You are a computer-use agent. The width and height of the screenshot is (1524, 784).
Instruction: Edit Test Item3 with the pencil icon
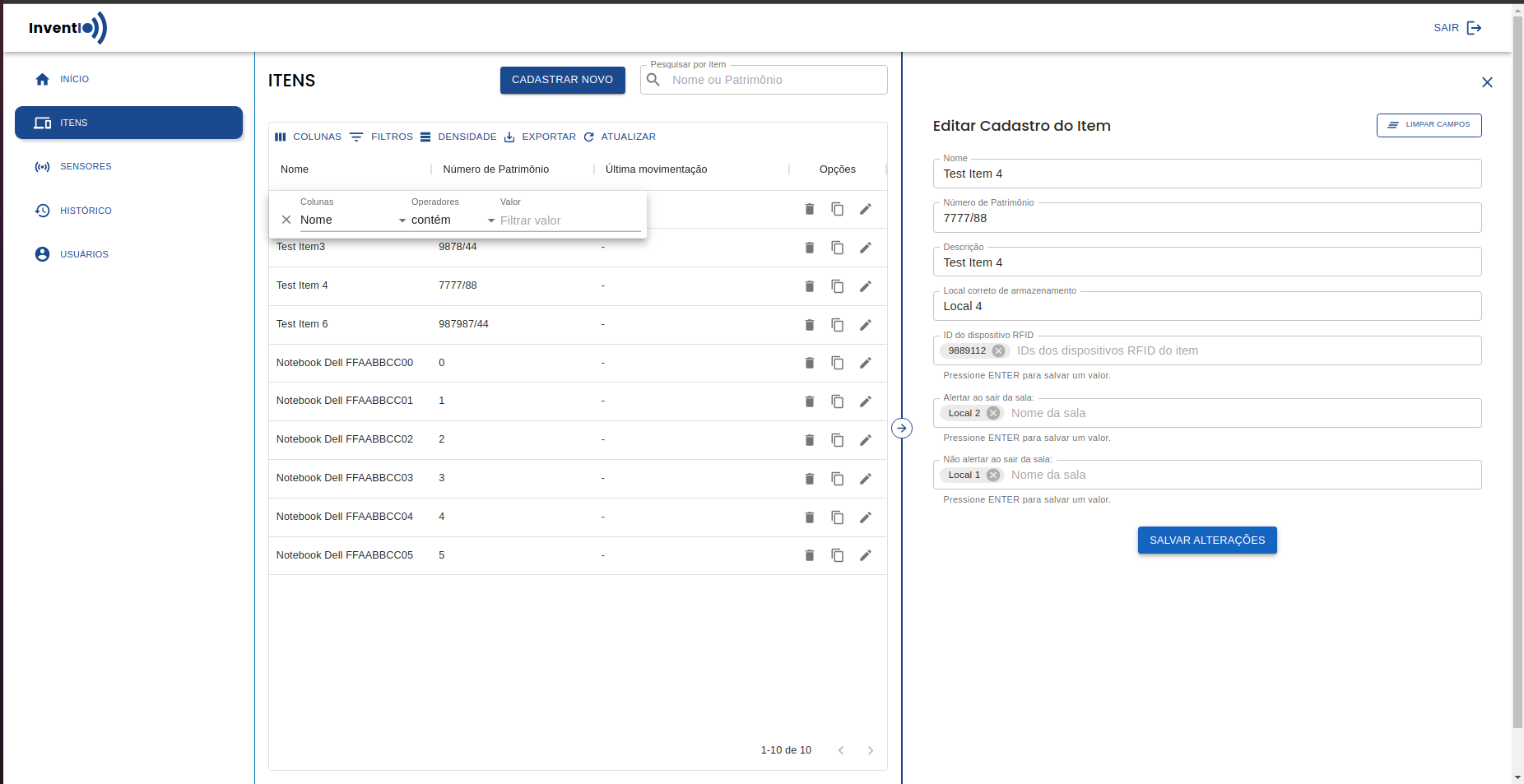pyautogui.click(x=866, y=248)
